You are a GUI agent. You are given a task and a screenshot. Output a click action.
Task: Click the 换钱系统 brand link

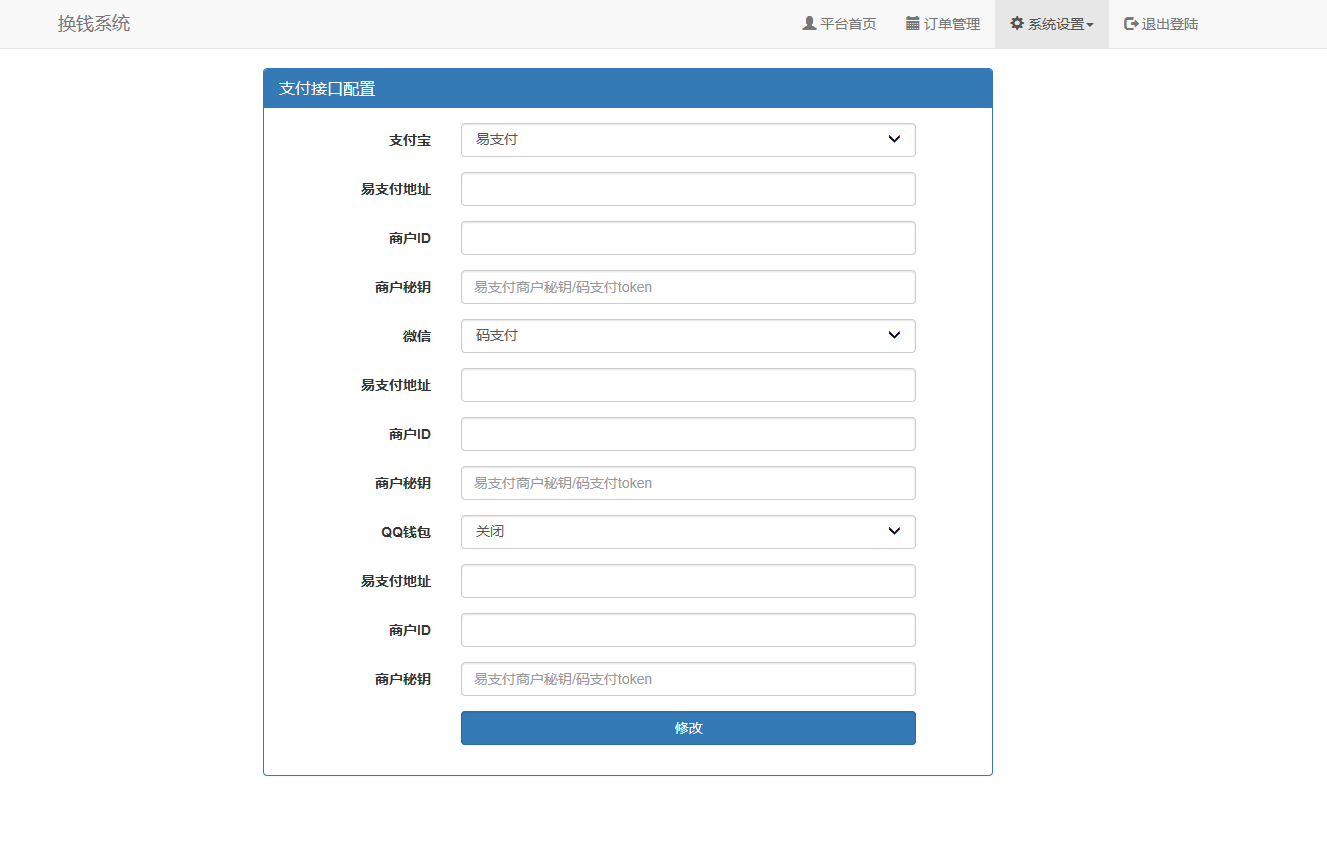(x=94, y=23)
